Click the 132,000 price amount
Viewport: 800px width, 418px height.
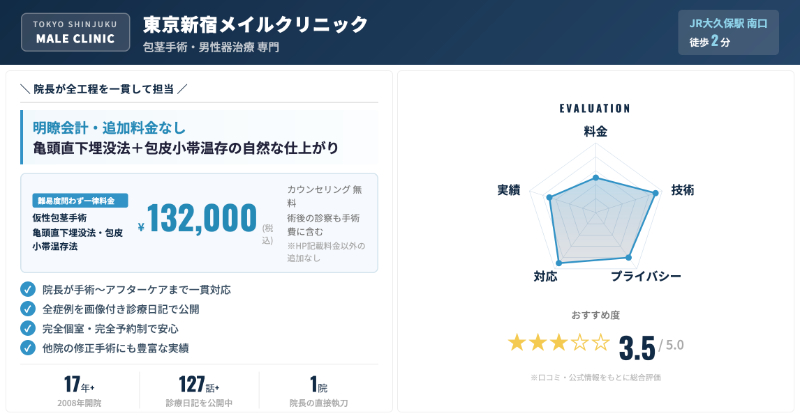[202, 218]
